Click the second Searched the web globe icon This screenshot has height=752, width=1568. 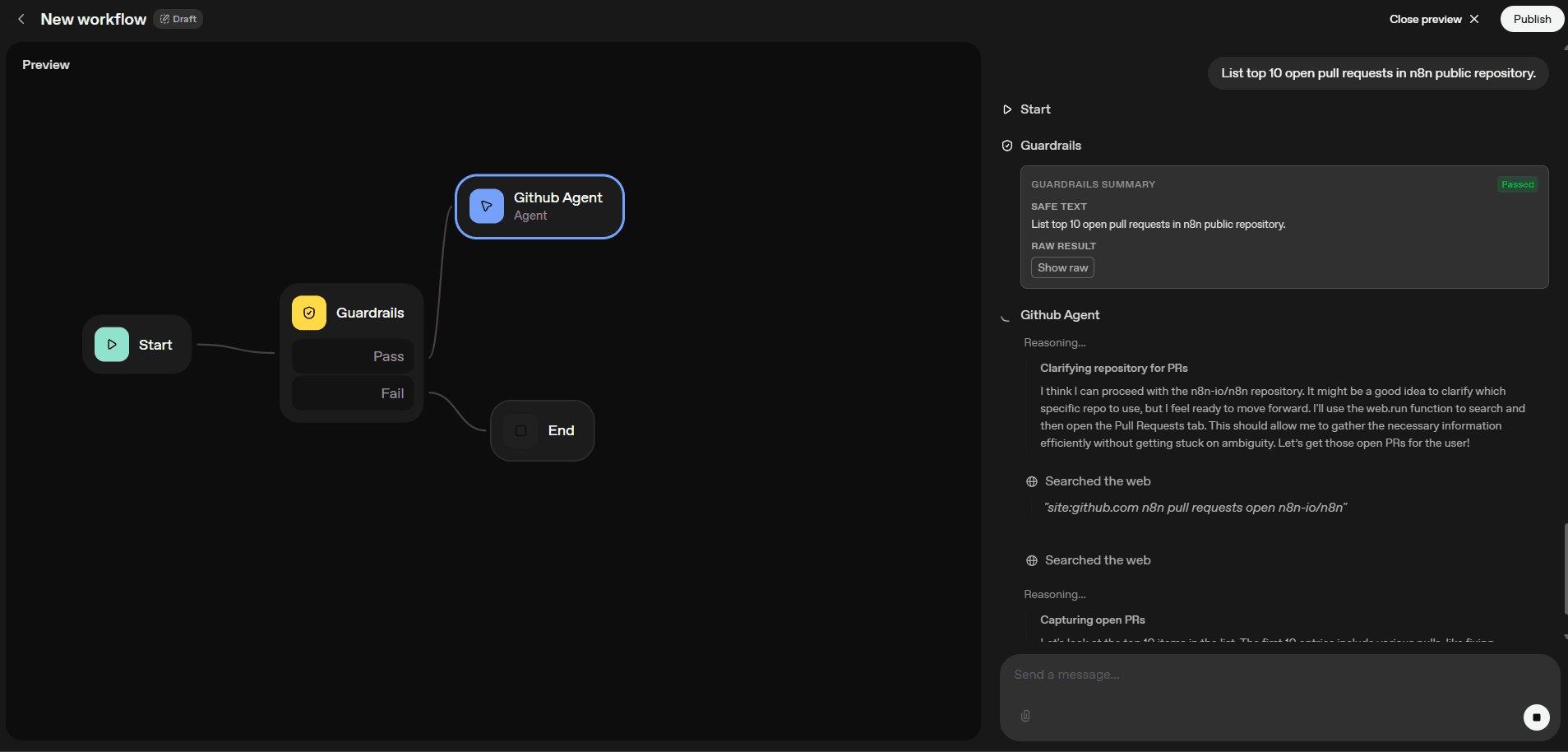click(x=1032, y=560)
